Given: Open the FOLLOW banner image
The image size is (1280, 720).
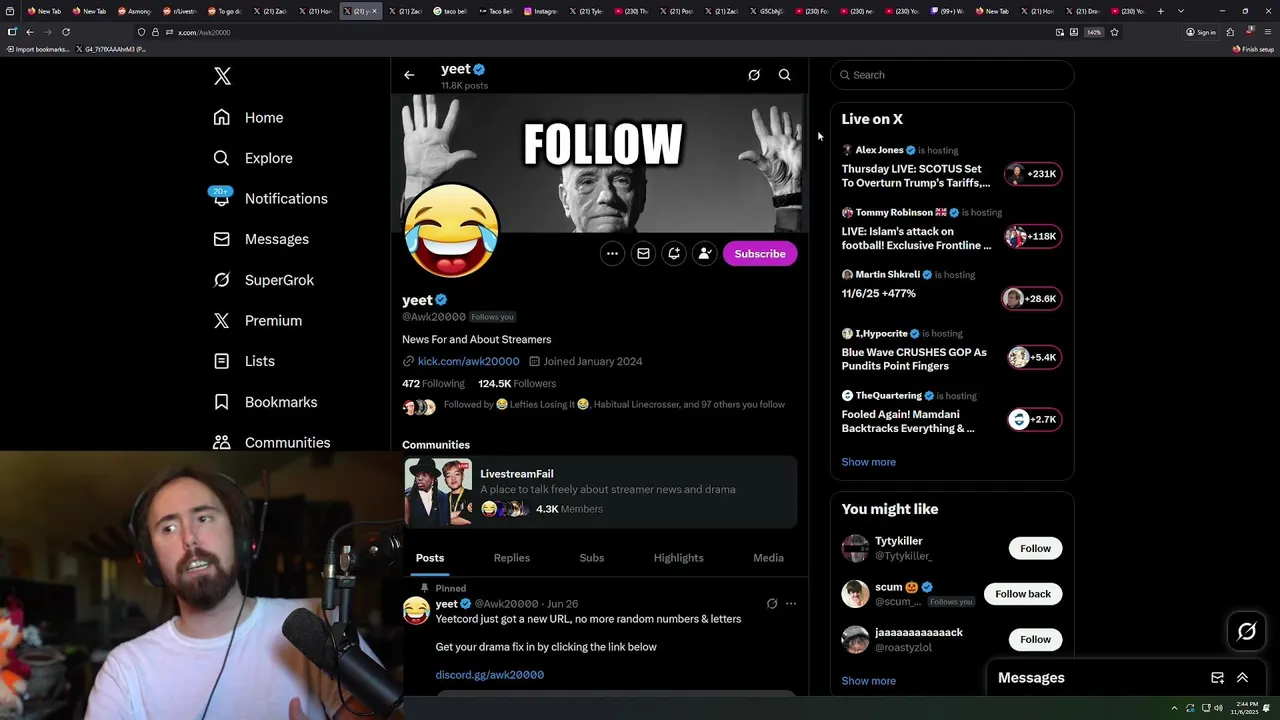Looking at the screenshot, I should tap(600, 163).
